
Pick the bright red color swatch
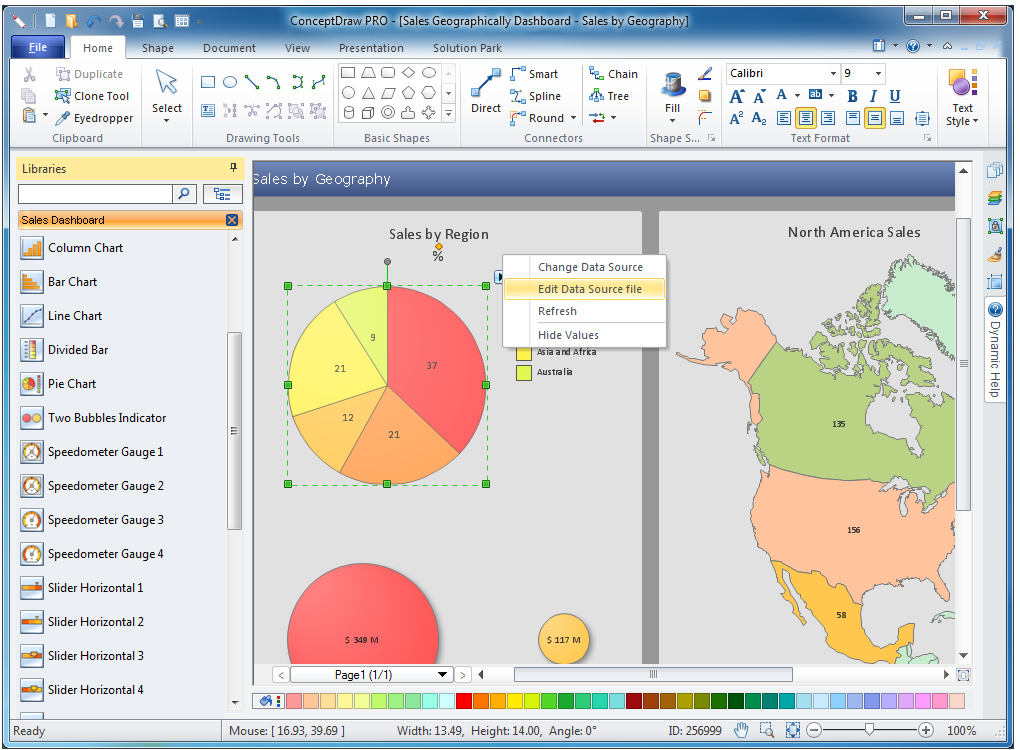pos(463,701)
